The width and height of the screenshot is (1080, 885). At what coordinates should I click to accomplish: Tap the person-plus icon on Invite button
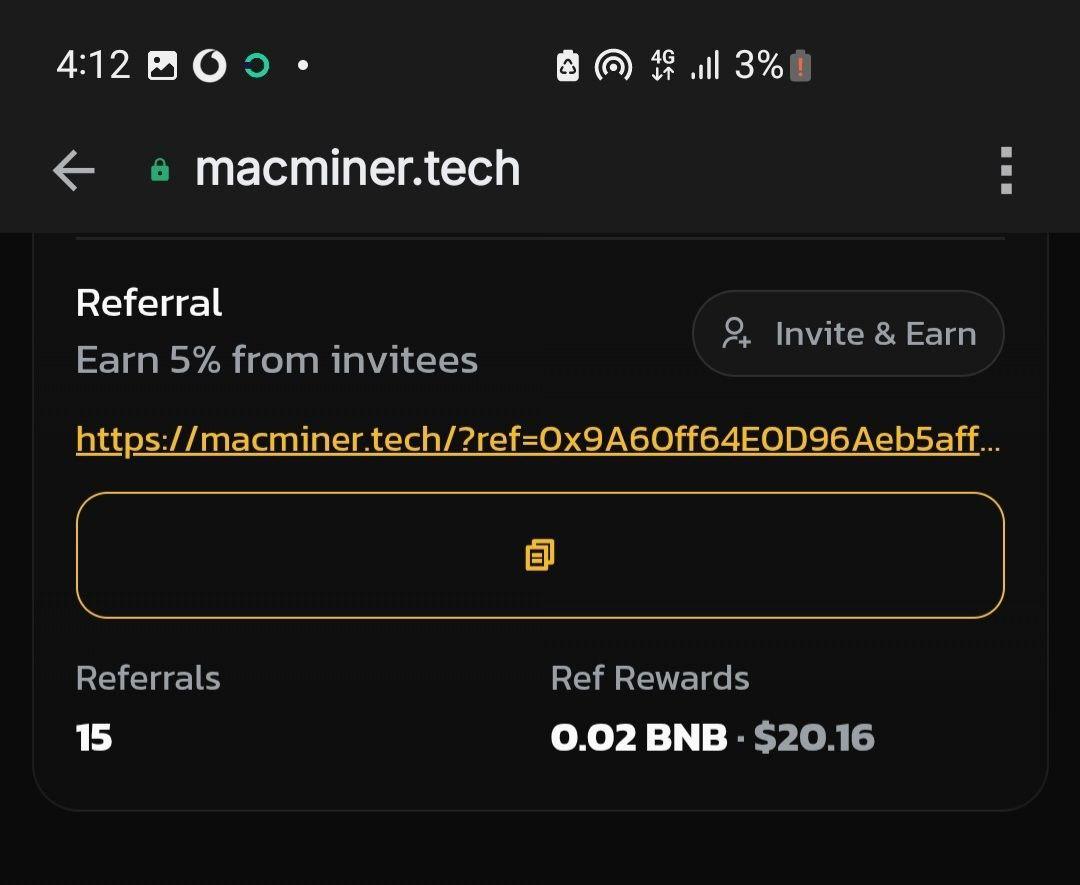pyautogui.click(x=737, y=333)
